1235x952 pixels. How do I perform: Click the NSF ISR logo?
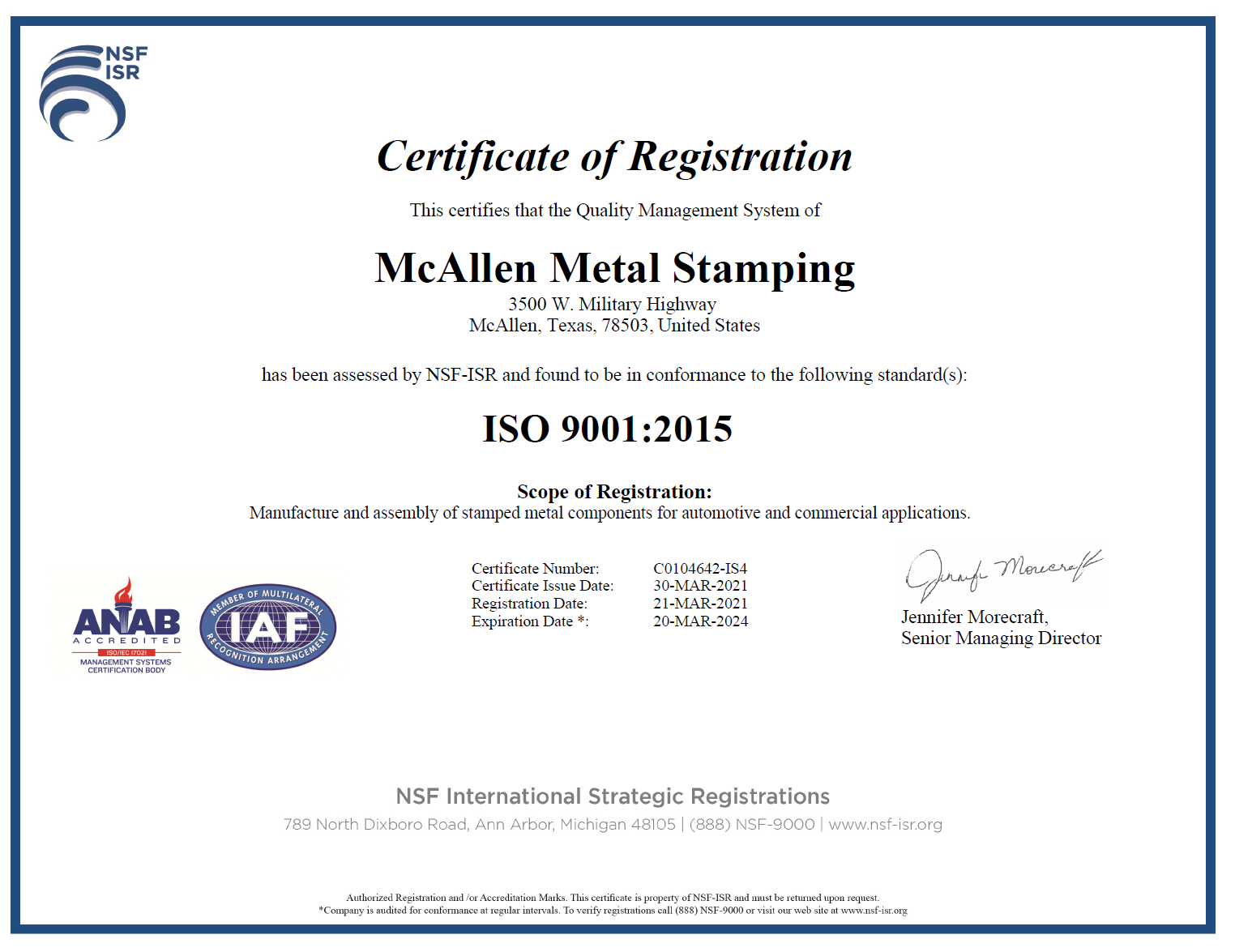[x=93, y=93]
